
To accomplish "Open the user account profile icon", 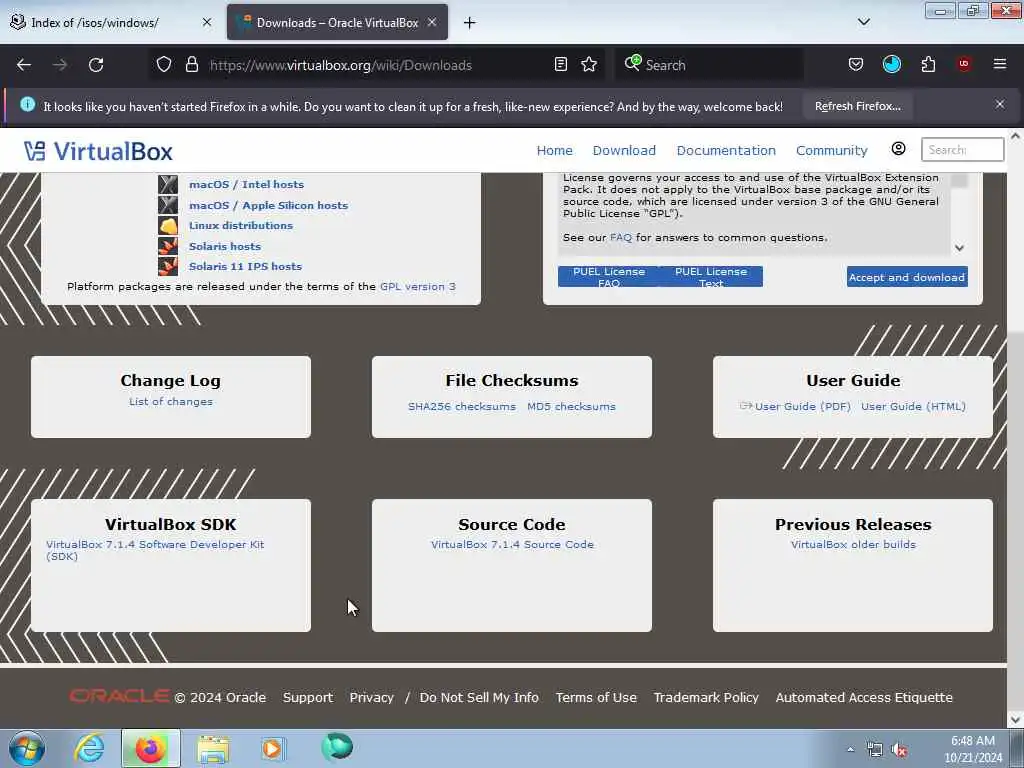I will [x=899, y=150].
